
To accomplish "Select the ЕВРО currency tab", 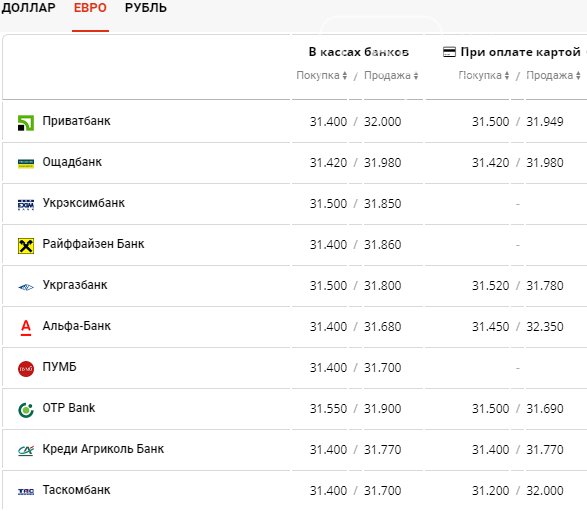I will pyautogui.click(x=90, y=7).
